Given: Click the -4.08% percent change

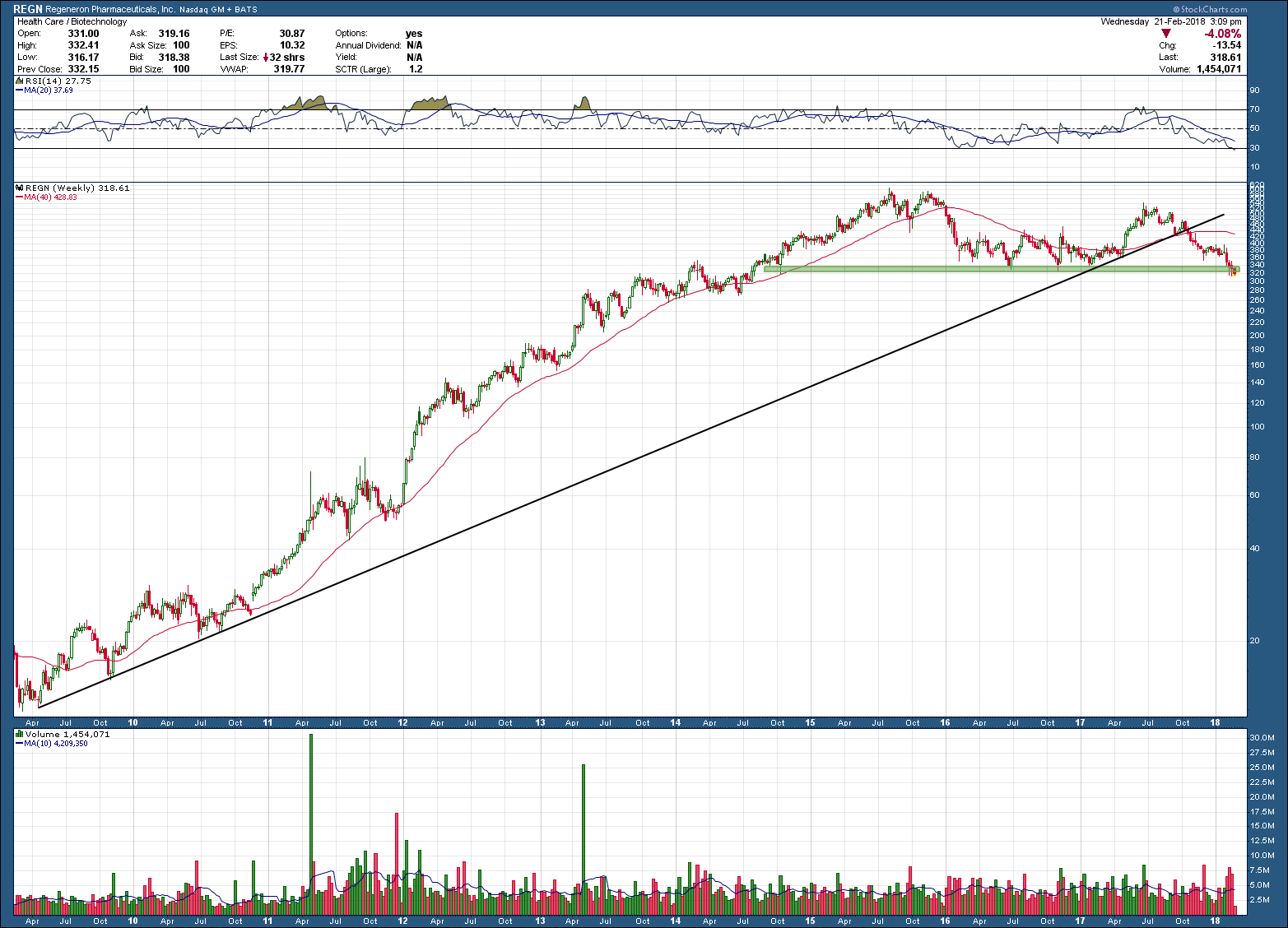Looking at the screenshot, I should (1222, 34).
